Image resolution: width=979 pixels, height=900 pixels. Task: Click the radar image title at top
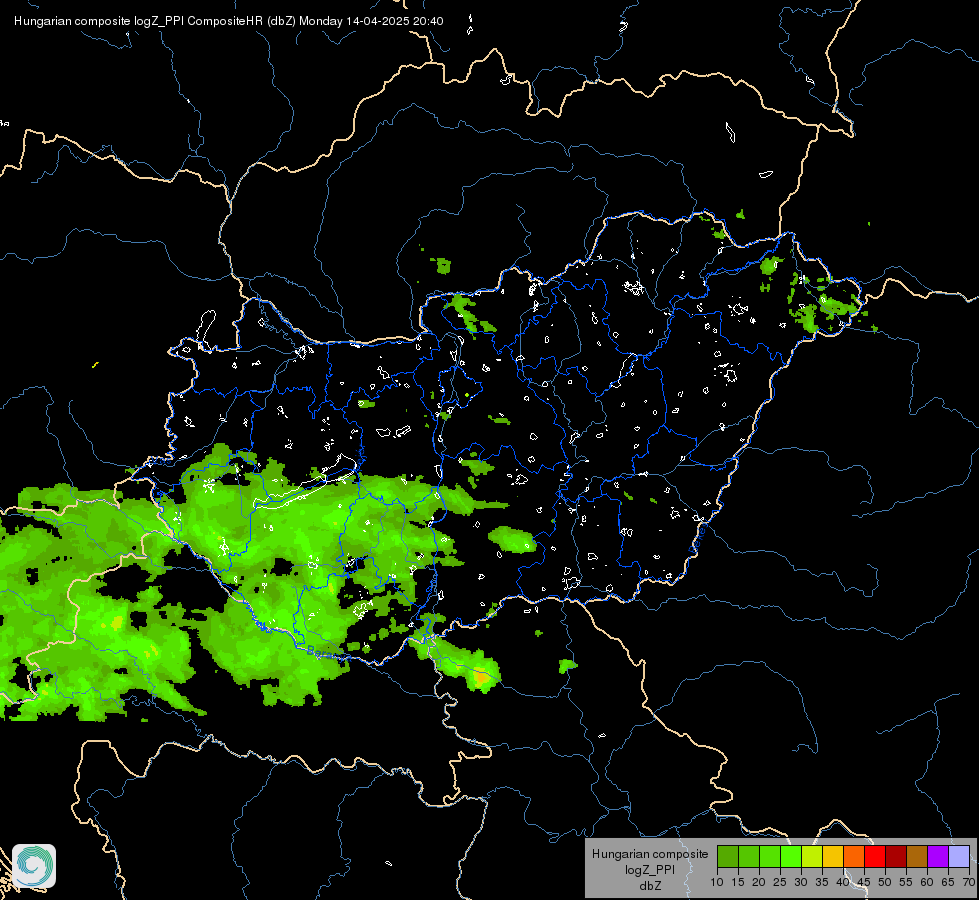(x=229, y=21)
